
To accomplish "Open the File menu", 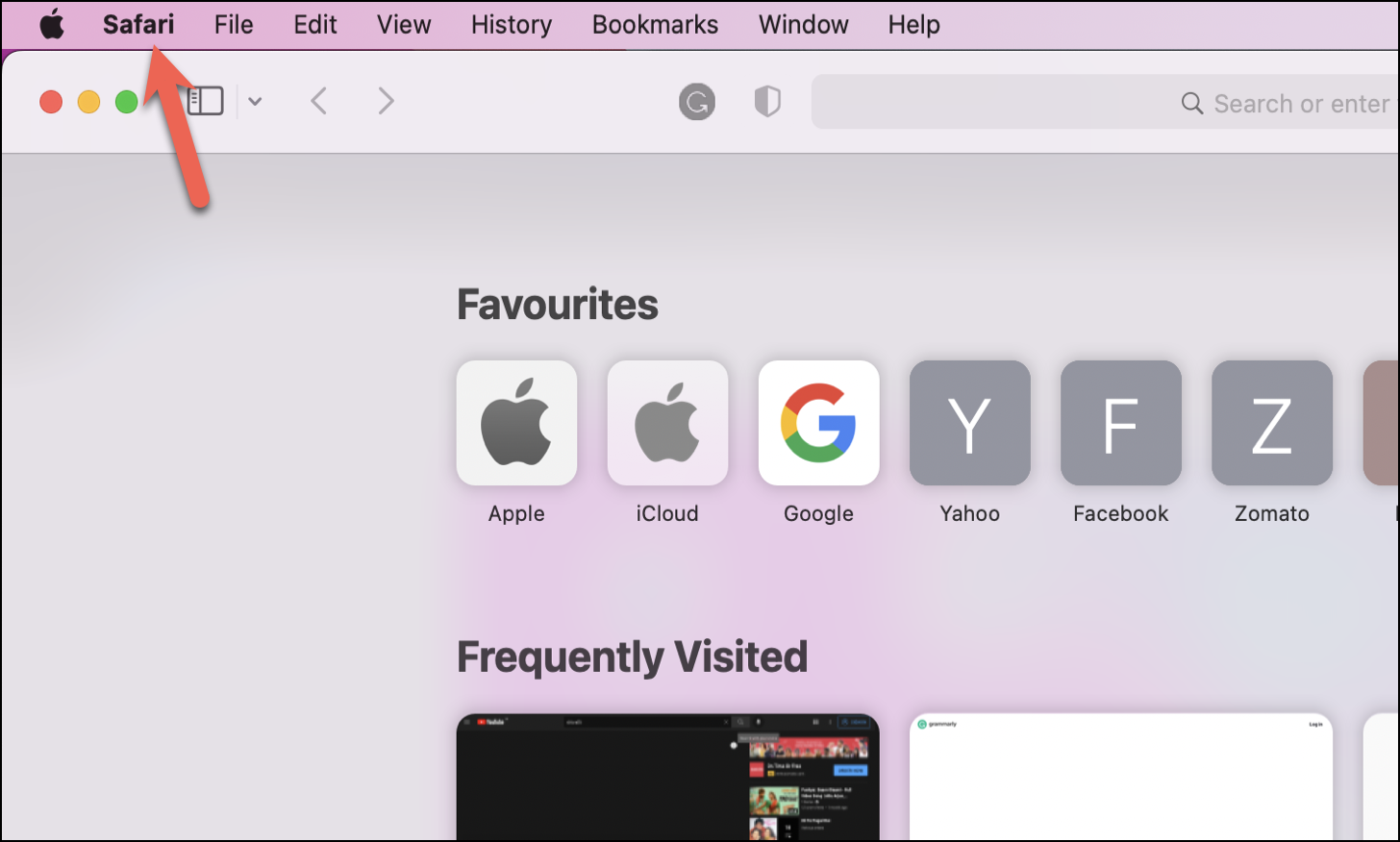I will [x=234, y=24].
